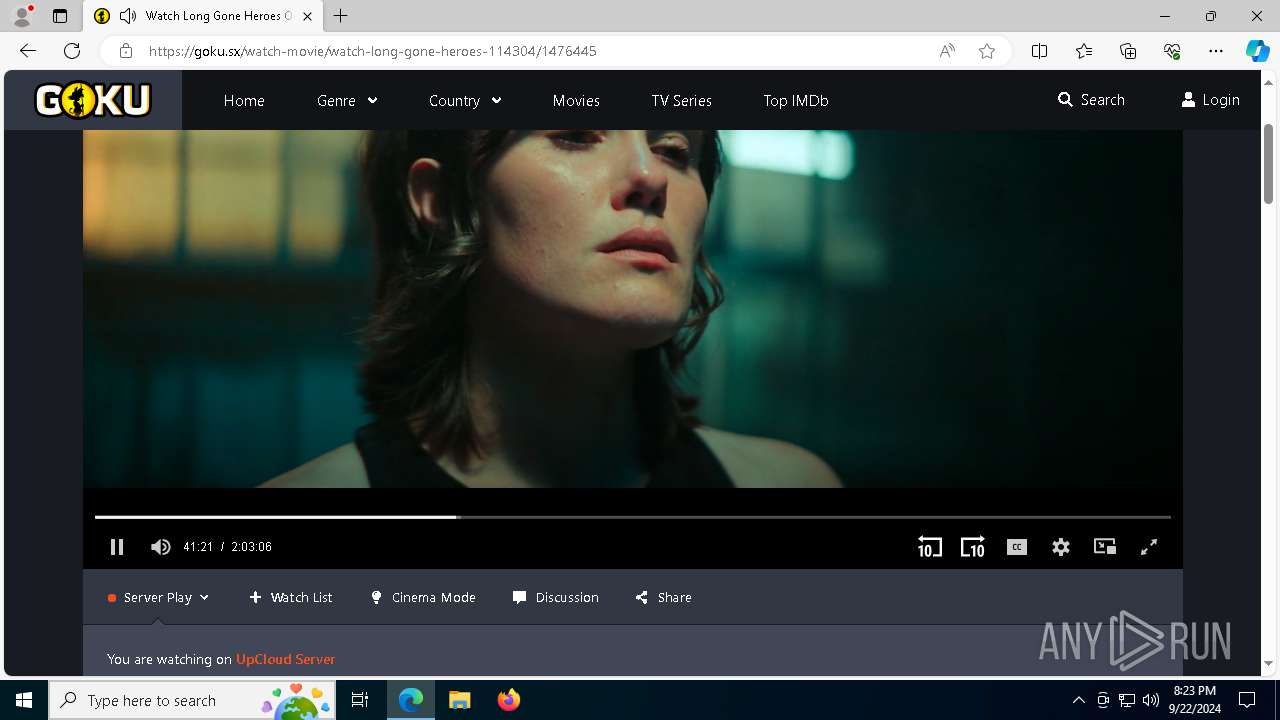Open tab actions menu

[60, 16]
